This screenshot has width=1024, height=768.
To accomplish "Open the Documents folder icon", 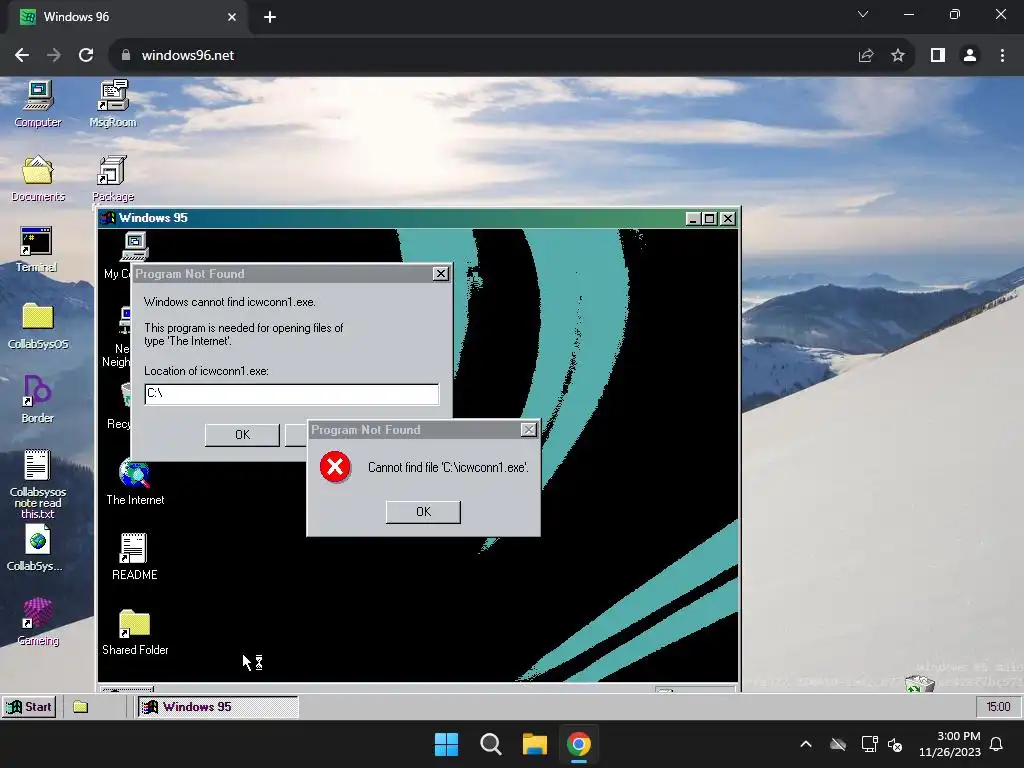I will (38, 178).
